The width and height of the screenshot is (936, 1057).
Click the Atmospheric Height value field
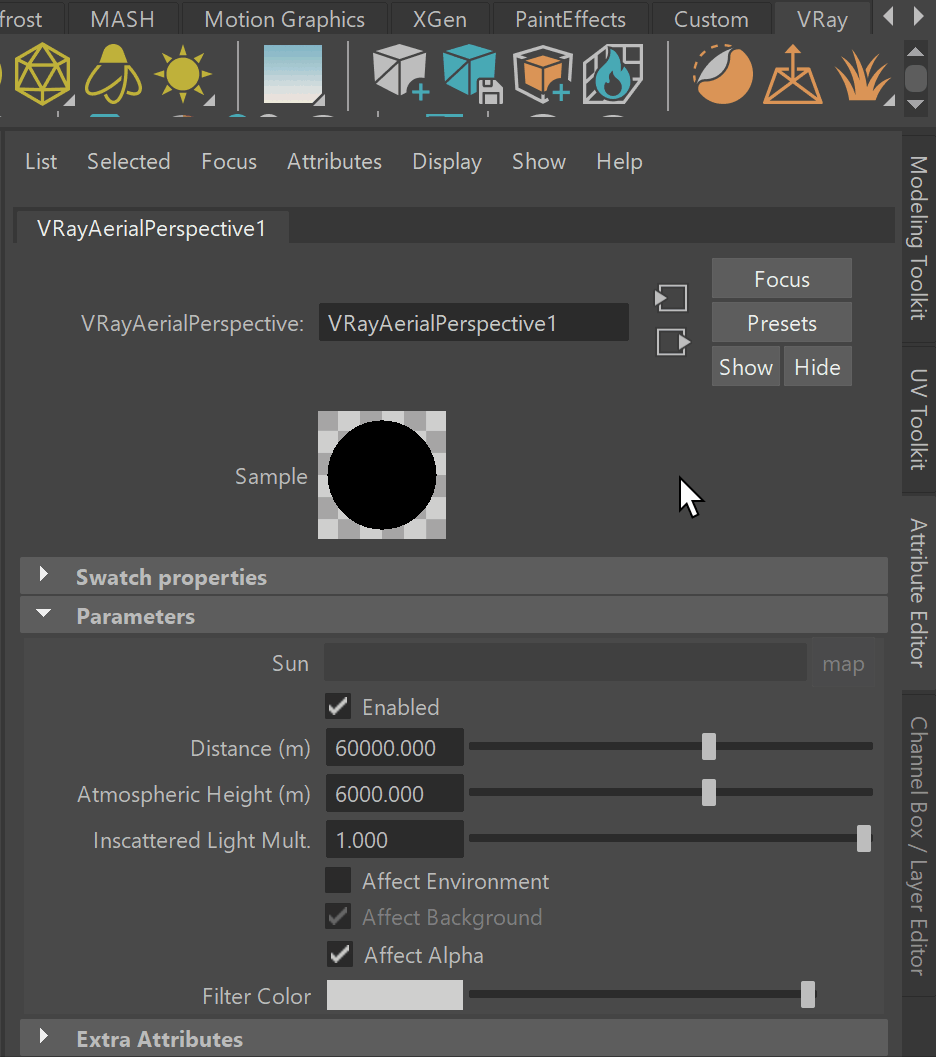(x=395, y=793)
